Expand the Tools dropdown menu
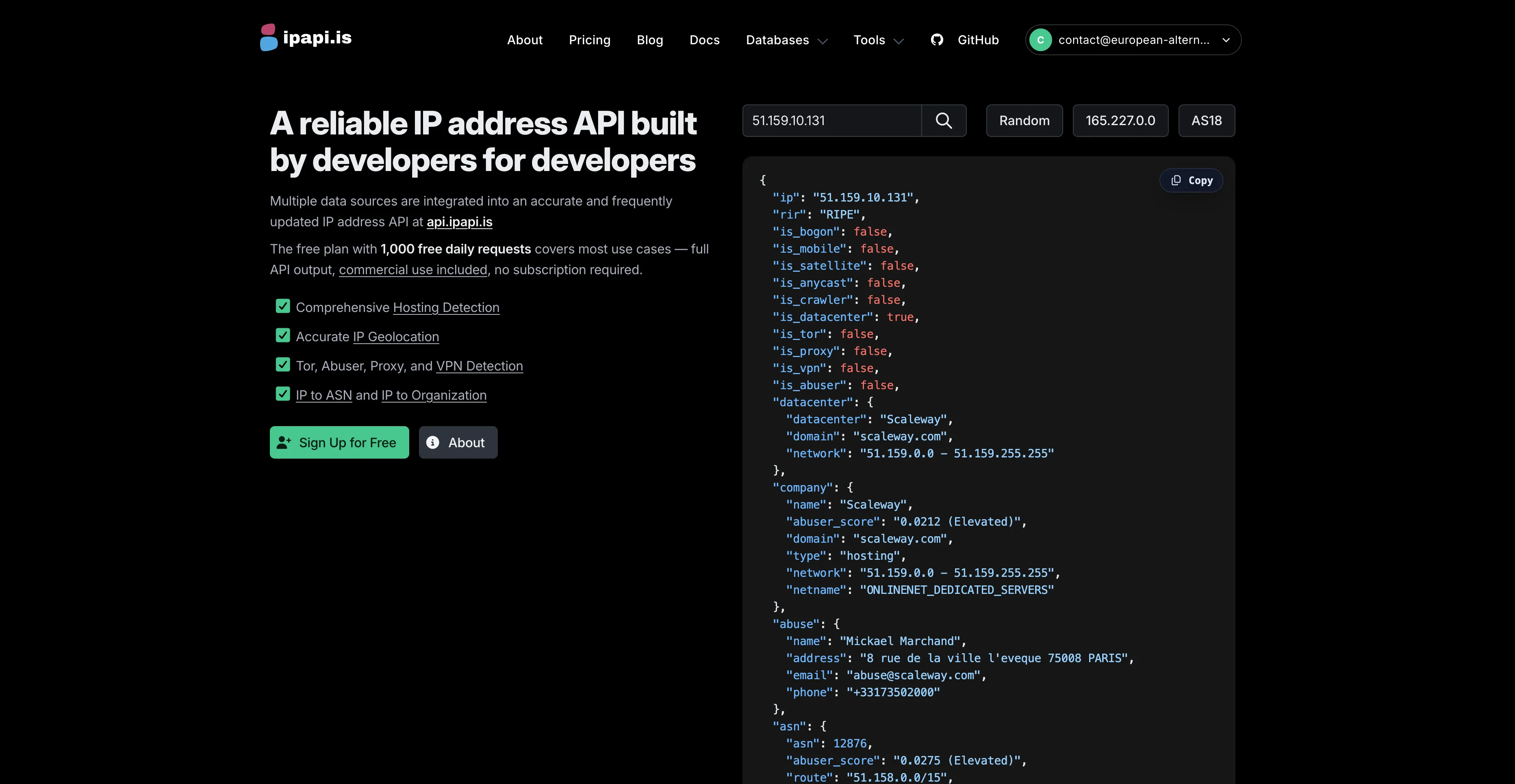This screenshot has width=1515, height=784. (879, 40)
